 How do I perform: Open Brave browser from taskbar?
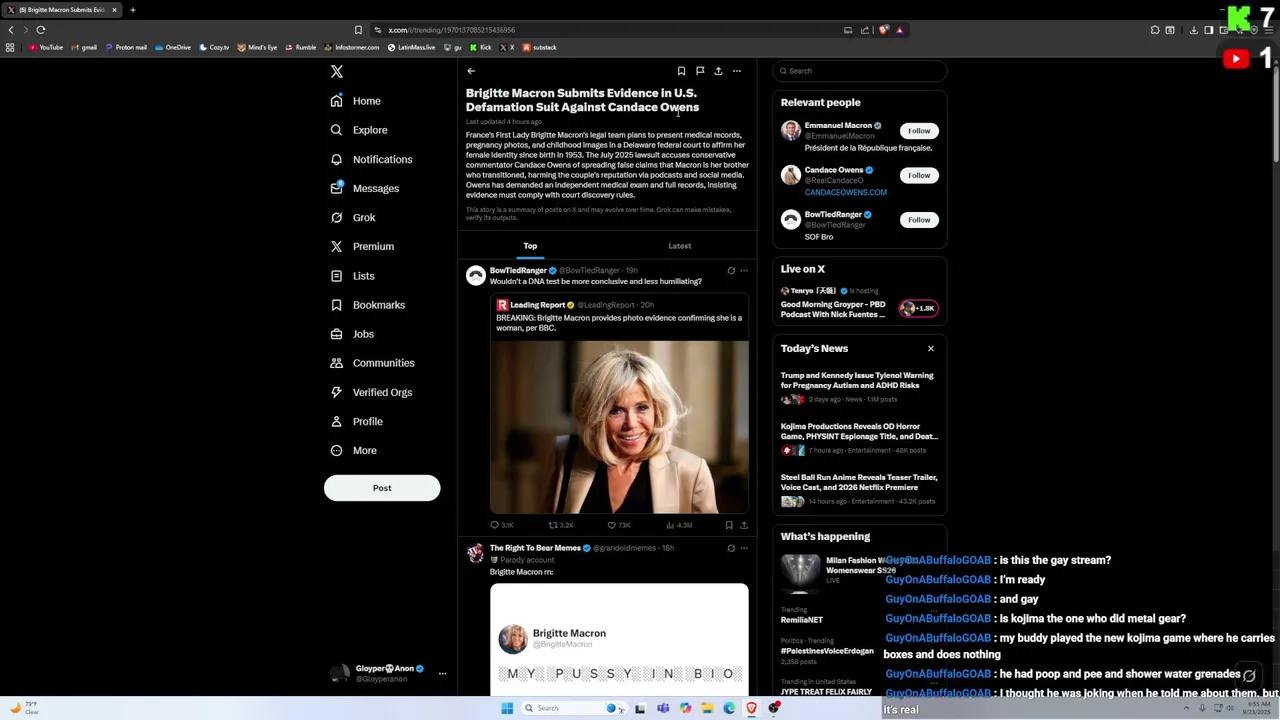point(751,708)
